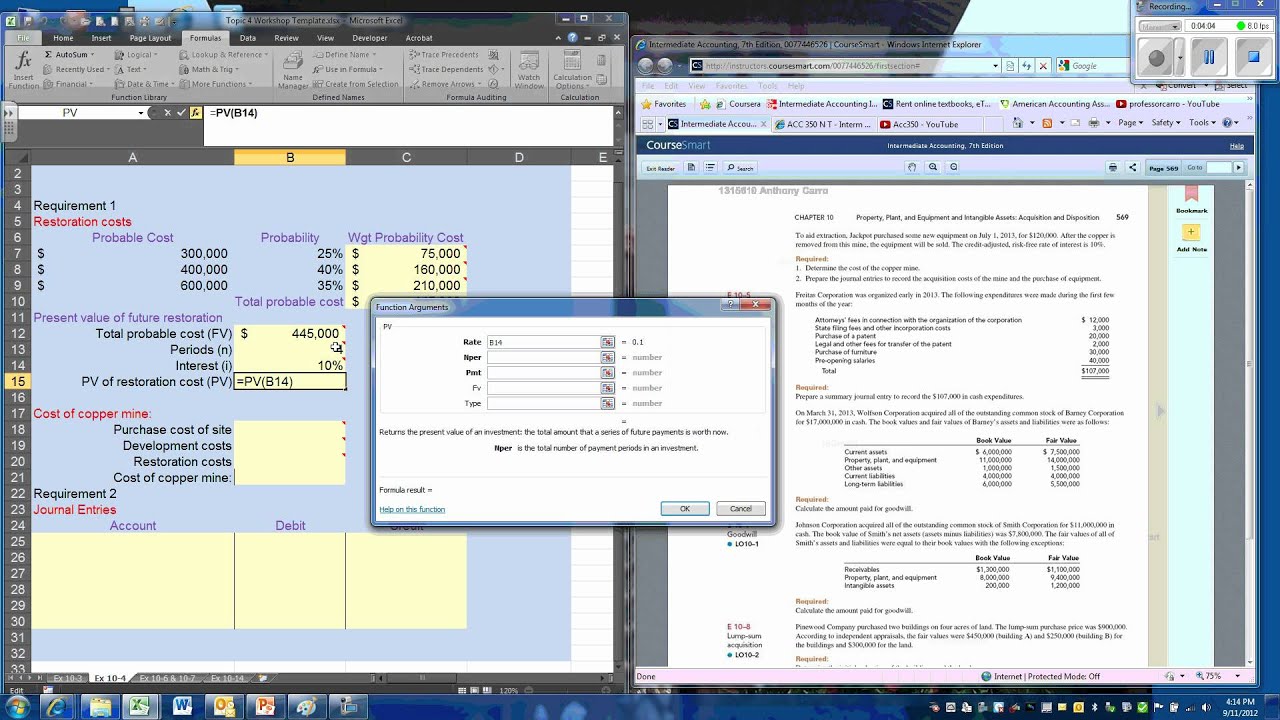Screen dimensions: 1280x720
Task: Select the Ex 10-14 sheet tab
Action: click(x=227, y=678)
